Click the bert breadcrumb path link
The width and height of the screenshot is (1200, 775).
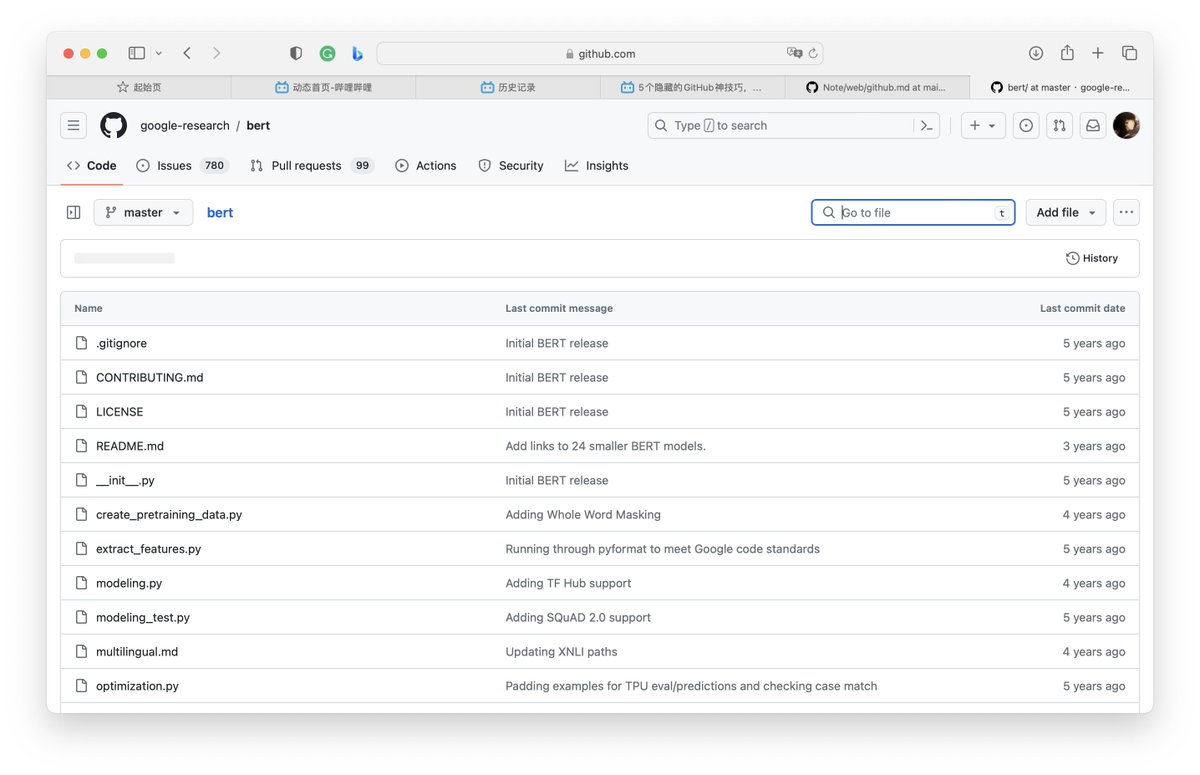pos(220,213)
